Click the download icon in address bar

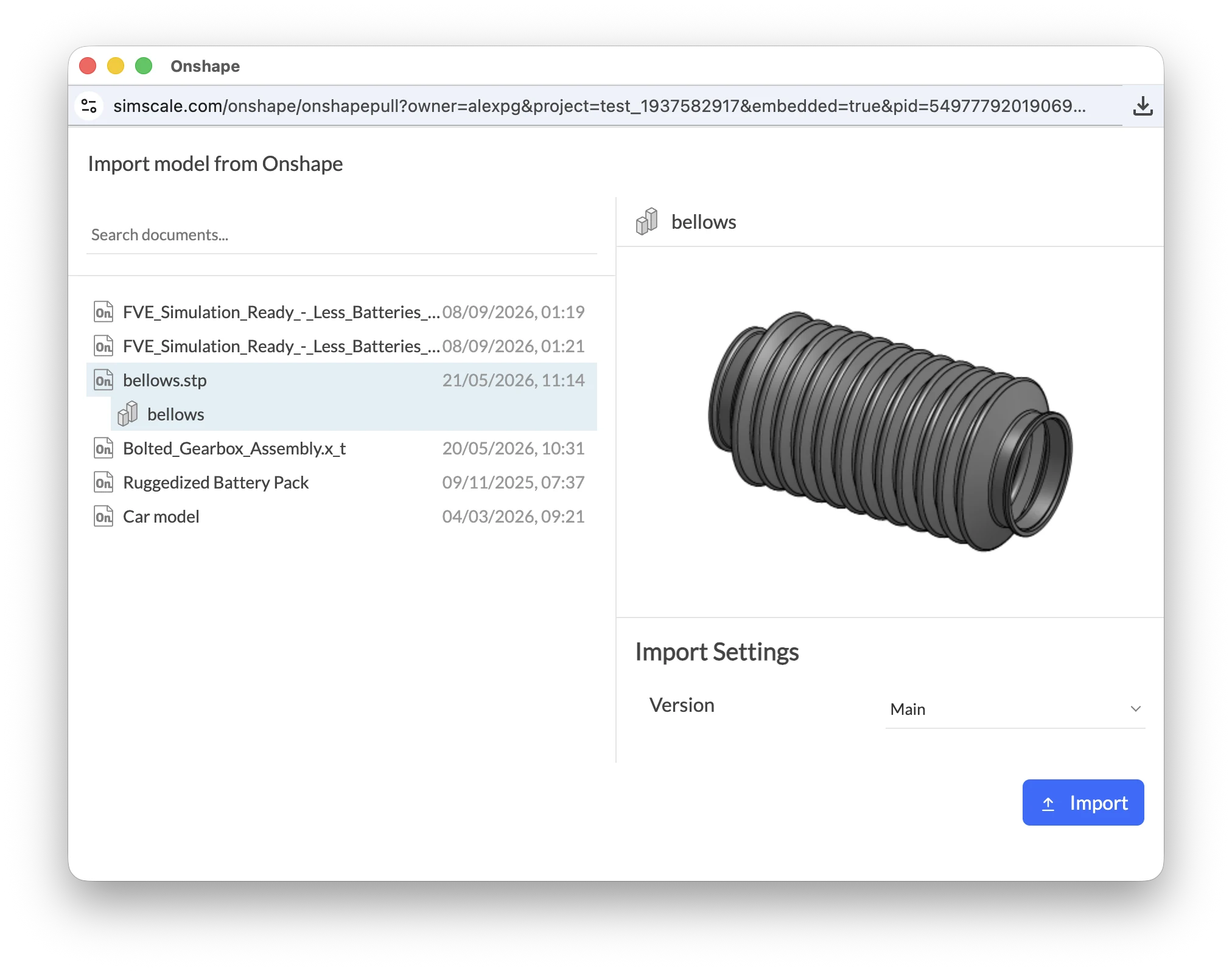point(1143,106)
